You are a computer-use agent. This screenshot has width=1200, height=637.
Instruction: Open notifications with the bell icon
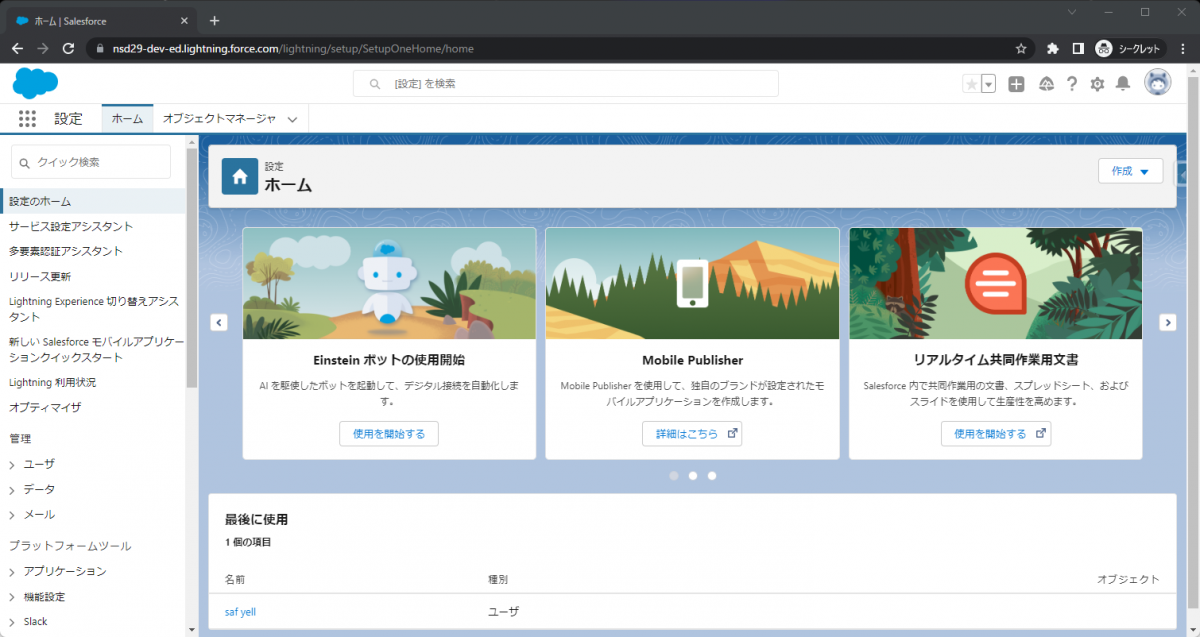click(x=1122, y=83)
